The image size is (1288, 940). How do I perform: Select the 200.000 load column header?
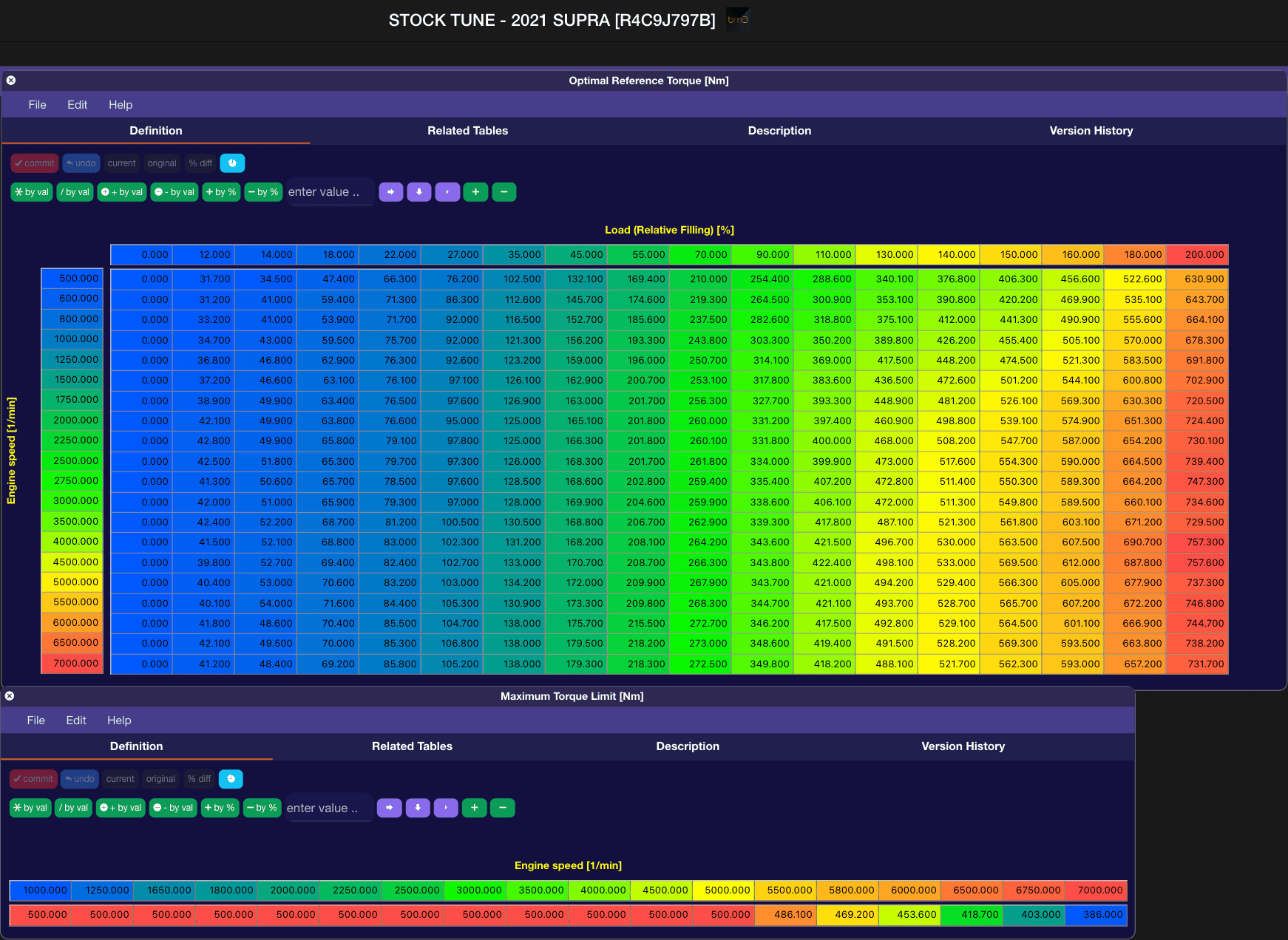1197,254
